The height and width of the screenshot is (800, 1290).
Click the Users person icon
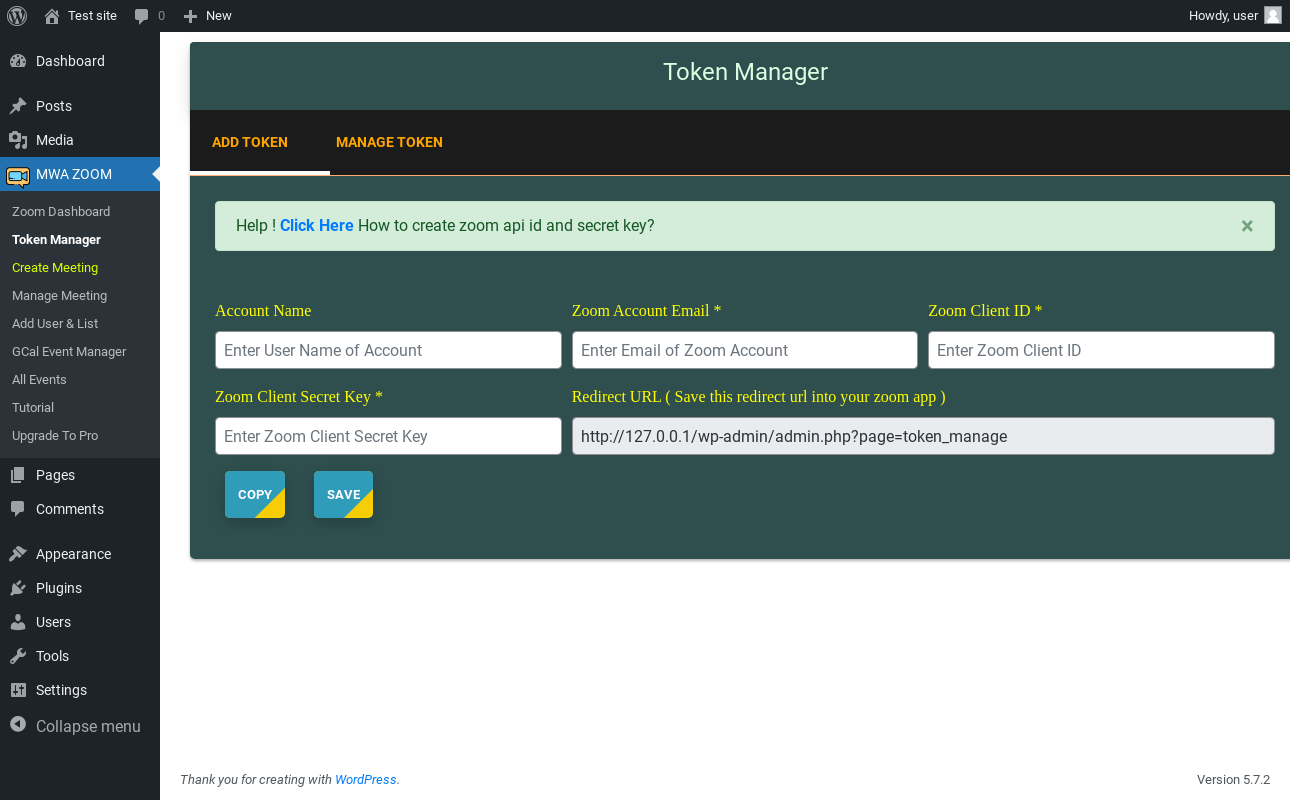click(x=18, y=622)
